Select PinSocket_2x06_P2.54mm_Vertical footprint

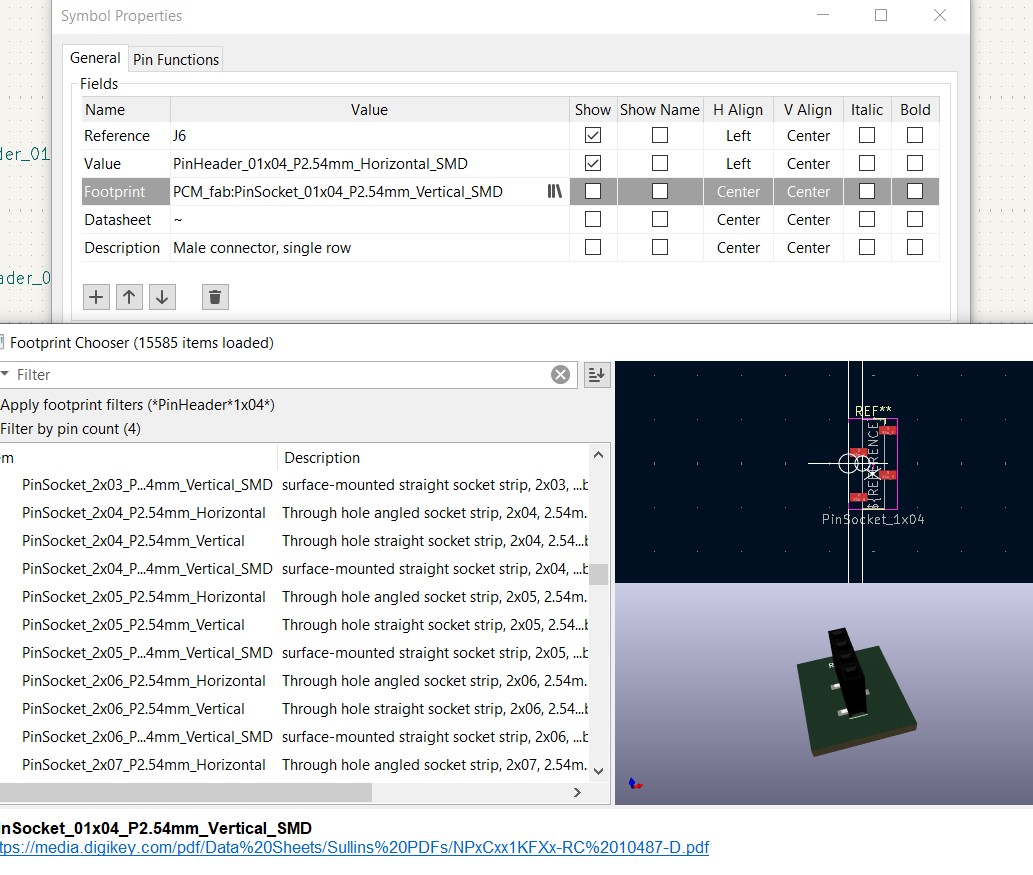pyautogui.click(x=133, y=709)
